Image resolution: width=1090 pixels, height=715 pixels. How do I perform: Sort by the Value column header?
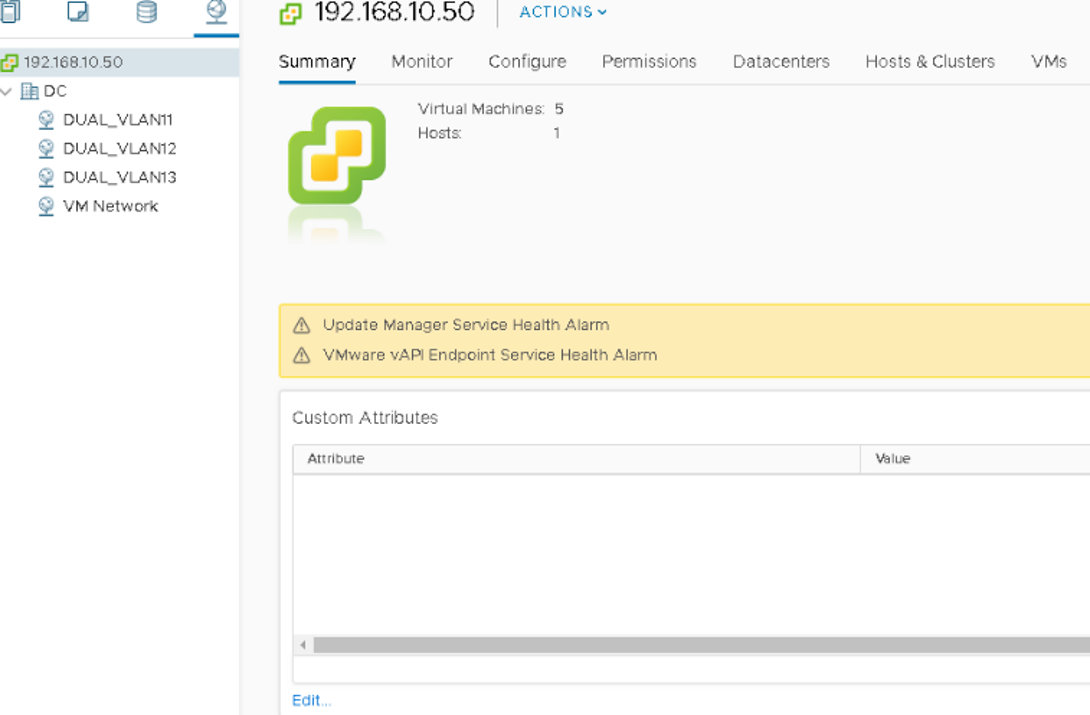coord(975,459)
